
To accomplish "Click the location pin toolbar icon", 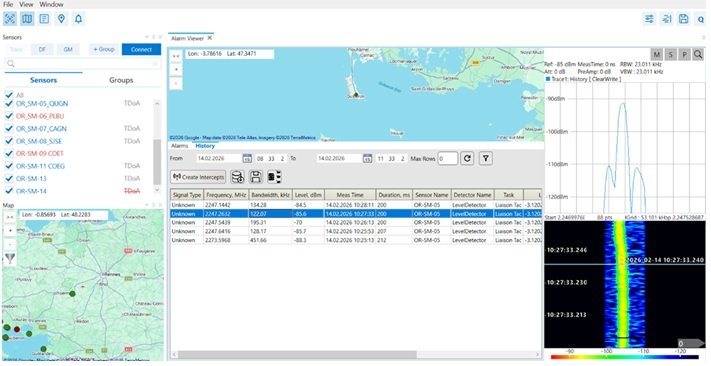I will pos(61,19).
